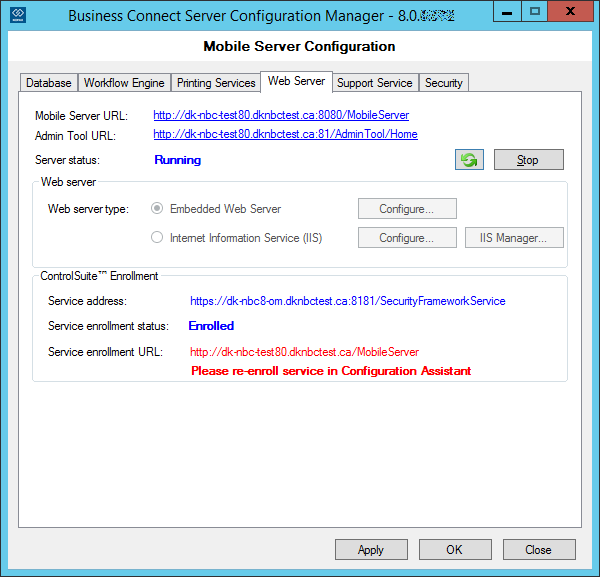Image resolution: width=600 pixels, height=577 pixels.
Task: Select Embedded Web Server radio option
Action: pos(156,209)
